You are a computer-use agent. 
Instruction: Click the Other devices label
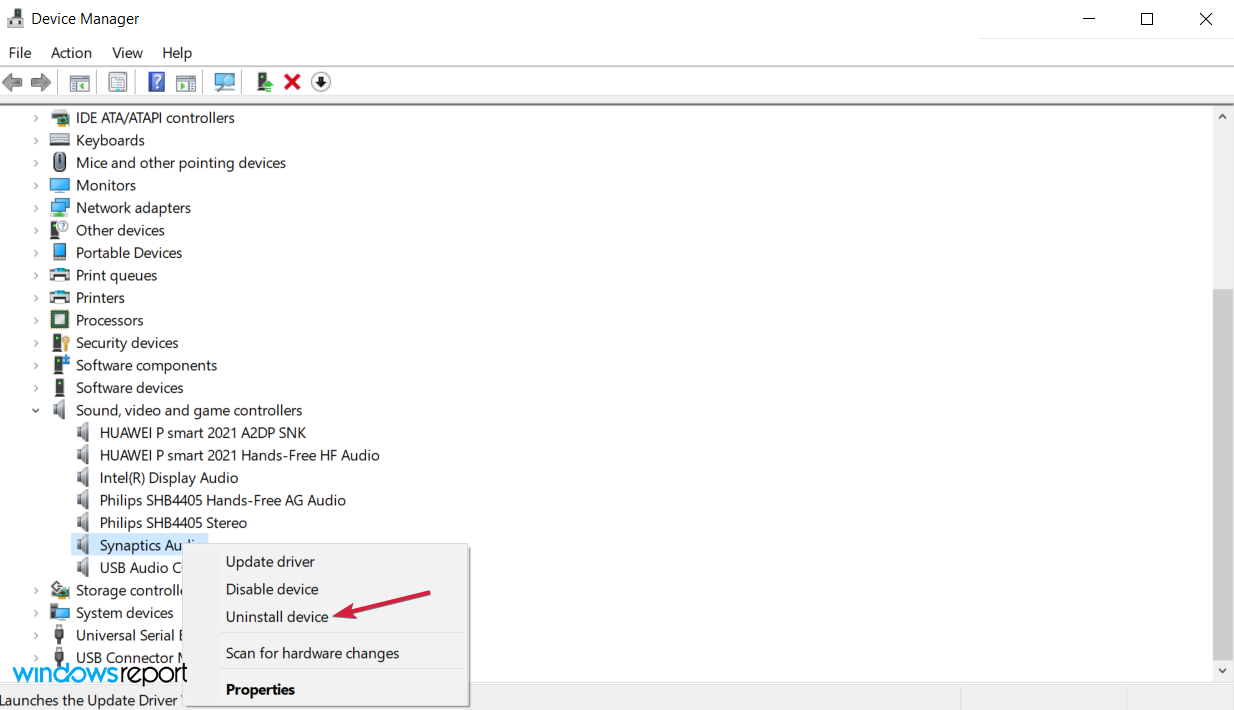pos(120,230)
